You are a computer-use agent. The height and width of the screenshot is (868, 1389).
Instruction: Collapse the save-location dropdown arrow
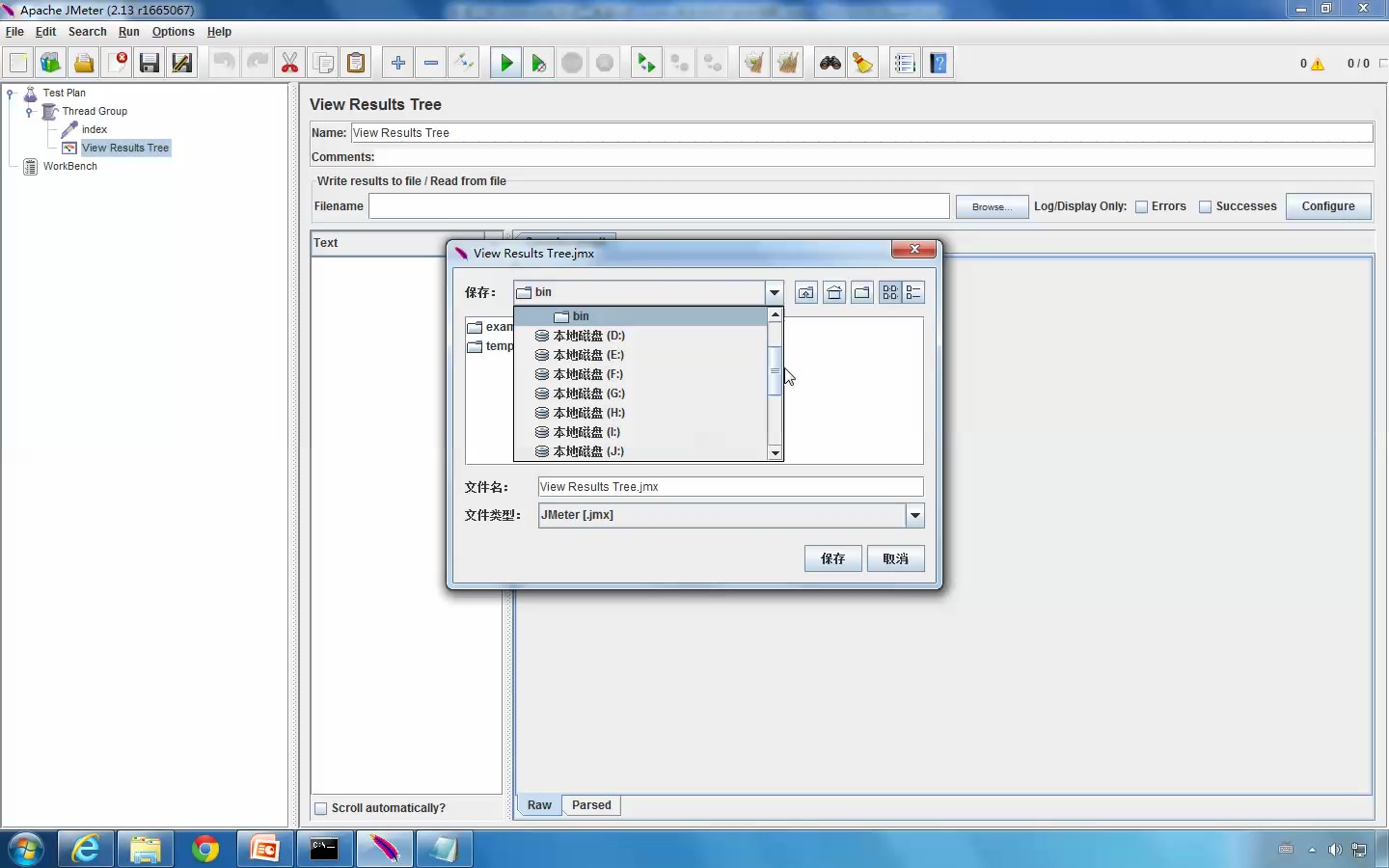(x=775, y=292)
